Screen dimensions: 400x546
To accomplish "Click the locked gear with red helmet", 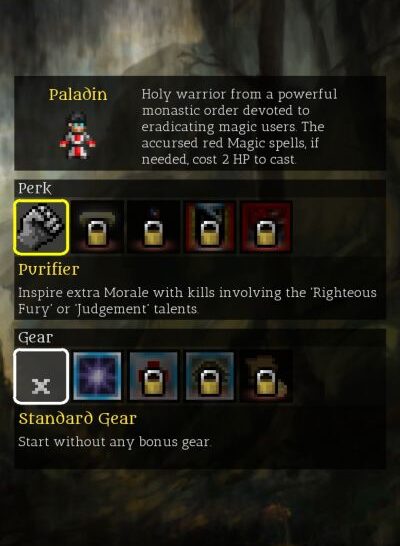I will click(154, 376).
